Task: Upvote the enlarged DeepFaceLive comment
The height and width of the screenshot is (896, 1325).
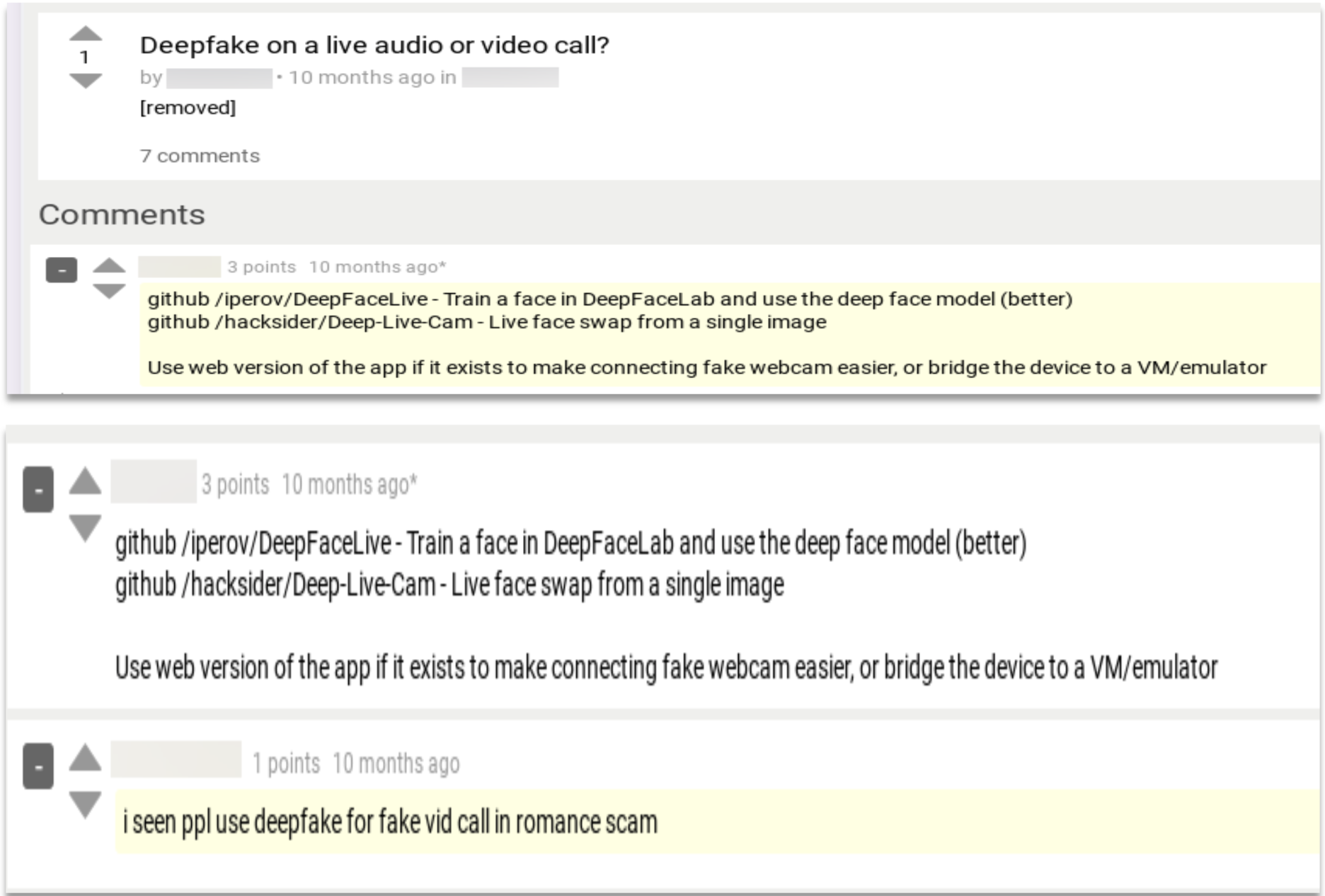Action: pos(85,481)
